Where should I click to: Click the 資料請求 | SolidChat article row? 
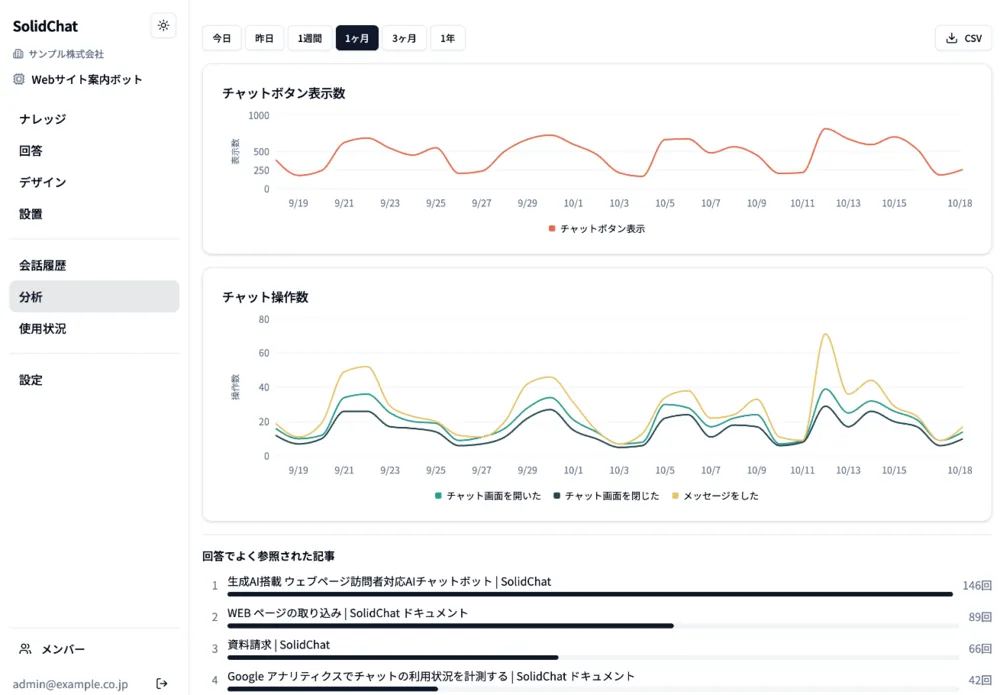(x=279, y=645)
